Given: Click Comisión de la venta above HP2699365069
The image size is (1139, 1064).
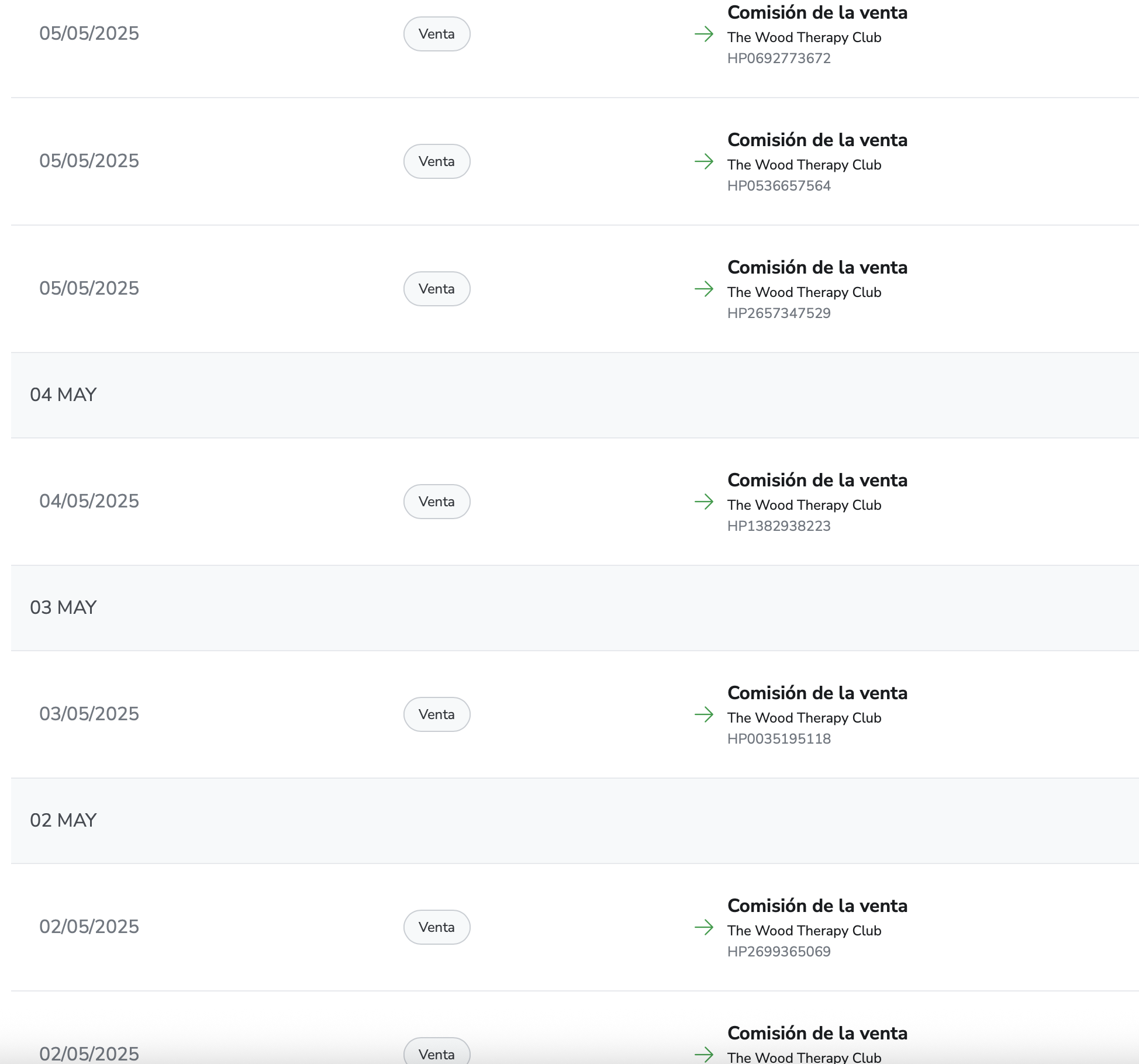Looking at the screenshot, I should coord(817,906).
